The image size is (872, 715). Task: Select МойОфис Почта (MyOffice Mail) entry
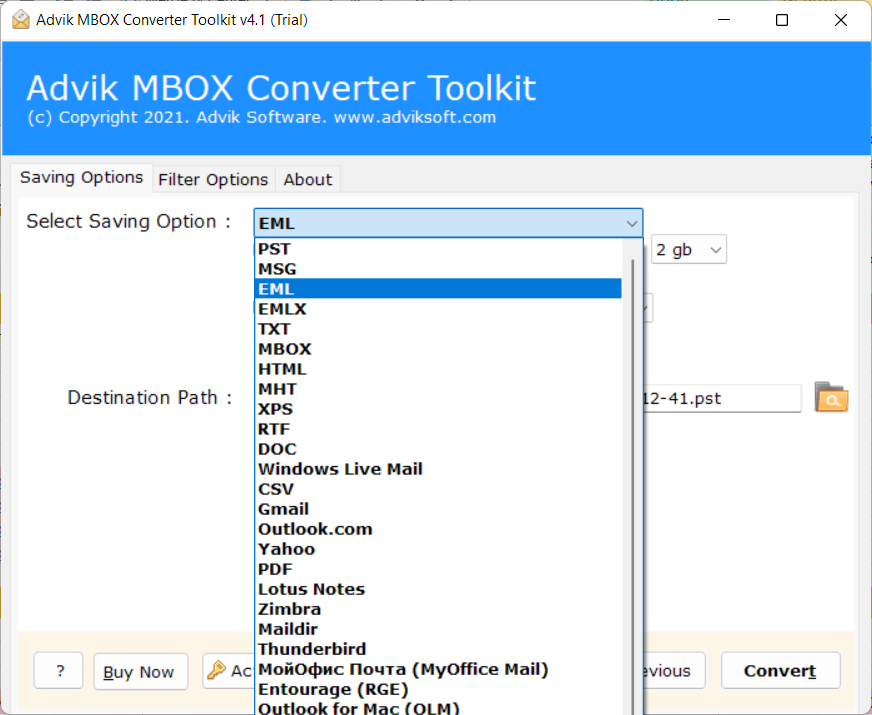[438, 669]
